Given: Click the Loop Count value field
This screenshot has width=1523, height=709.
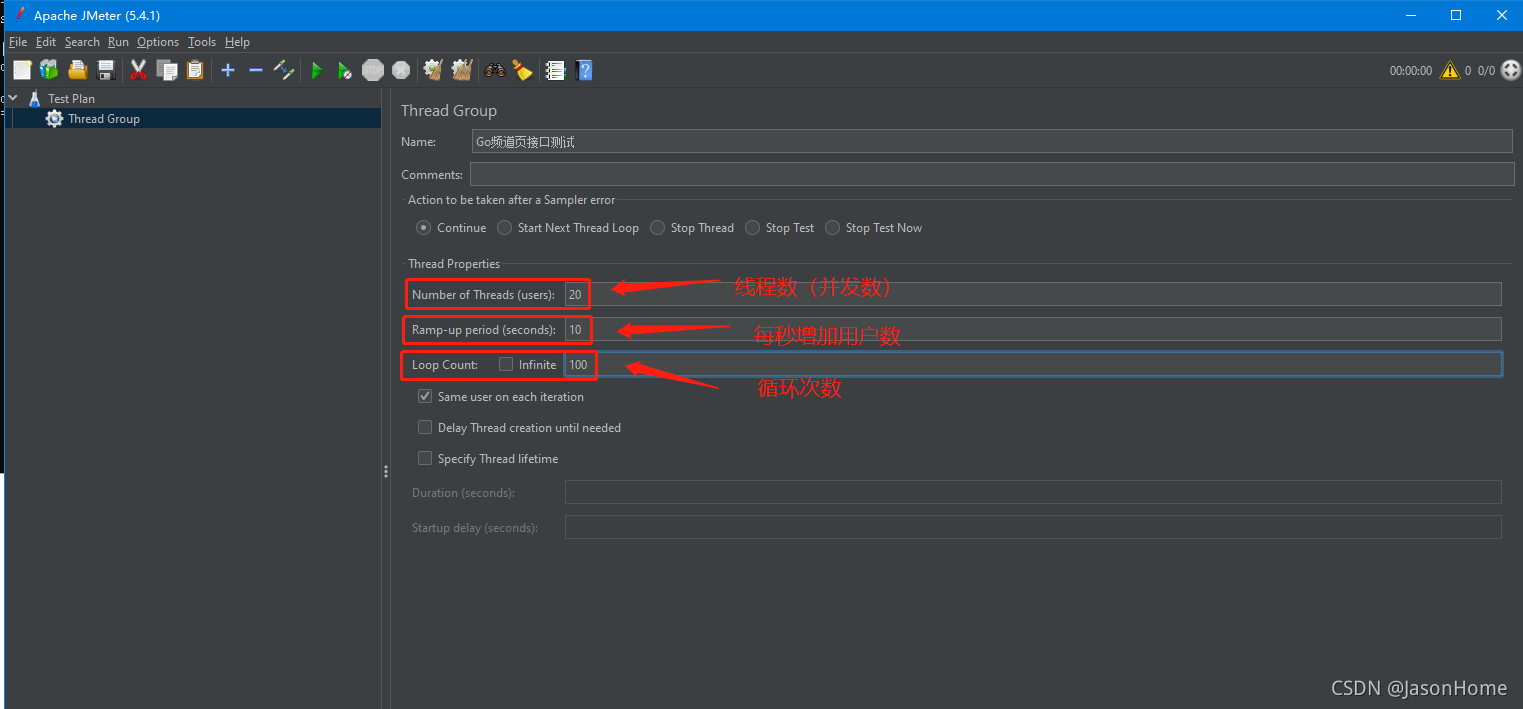Looking at the screenshot, I should [1033, 364].
